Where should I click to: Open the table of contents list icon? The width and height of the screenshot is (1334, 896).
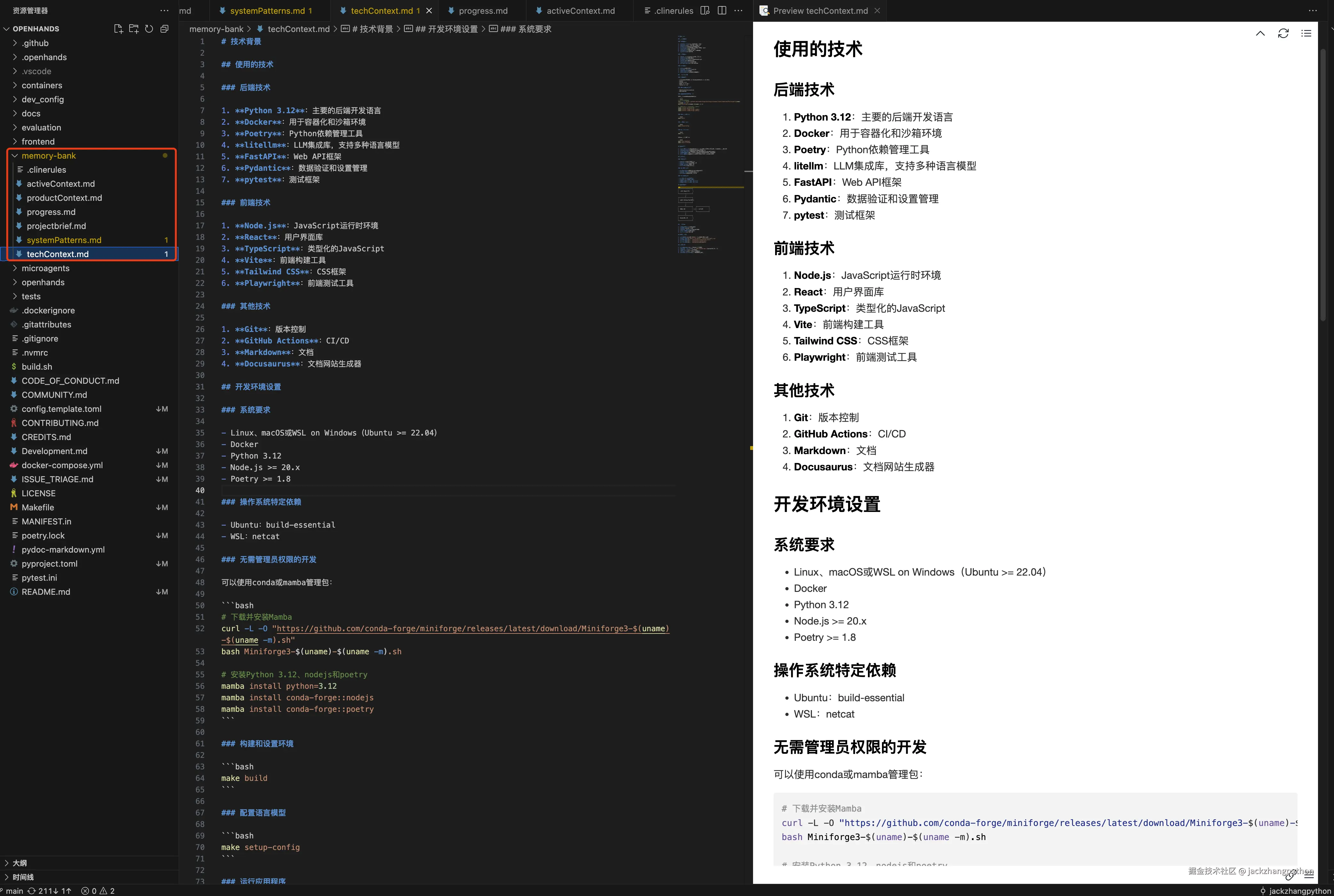coord(1306,34)
